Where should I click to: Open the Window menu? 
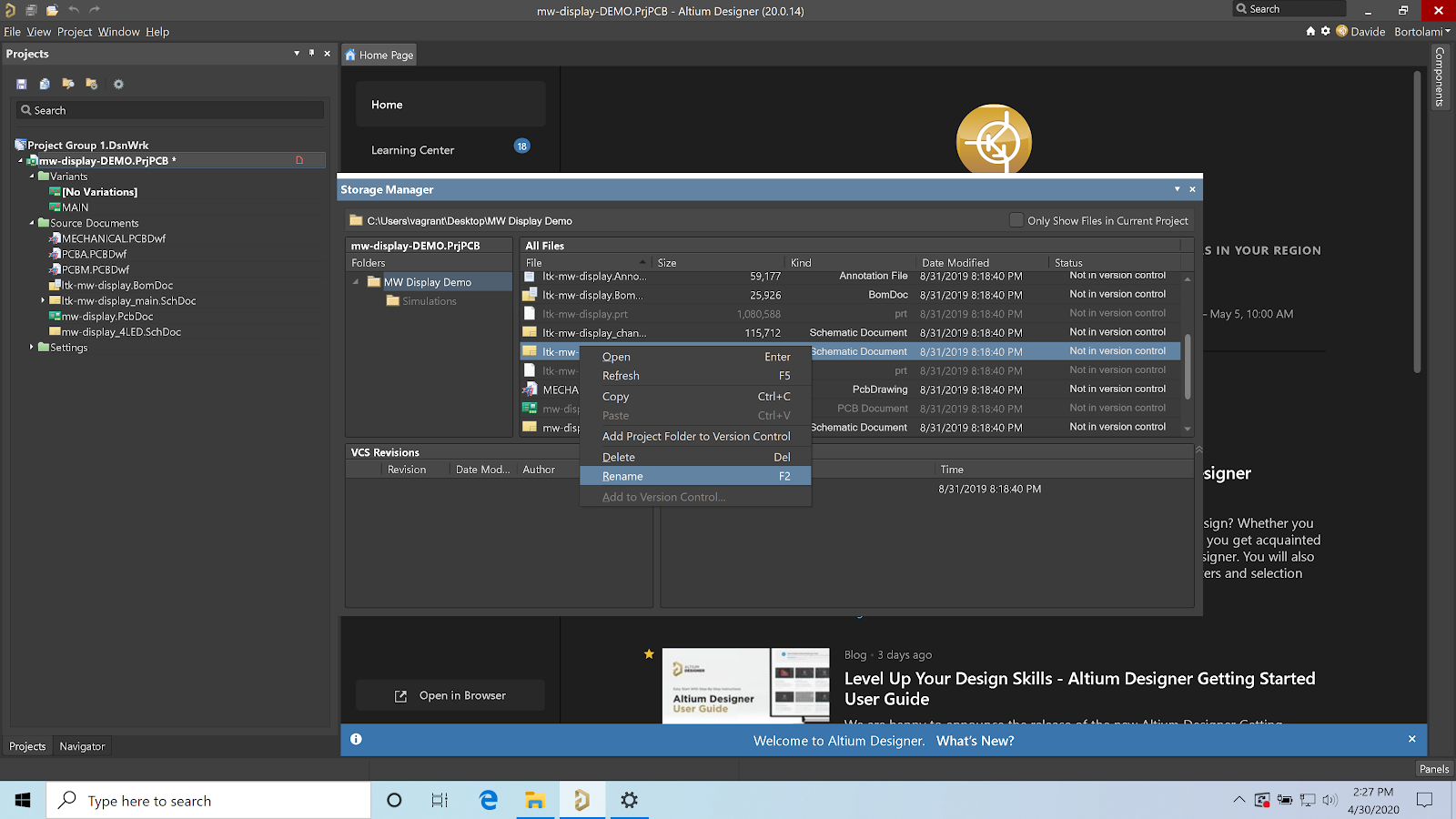pyautogui.click(x=119, y=31)
